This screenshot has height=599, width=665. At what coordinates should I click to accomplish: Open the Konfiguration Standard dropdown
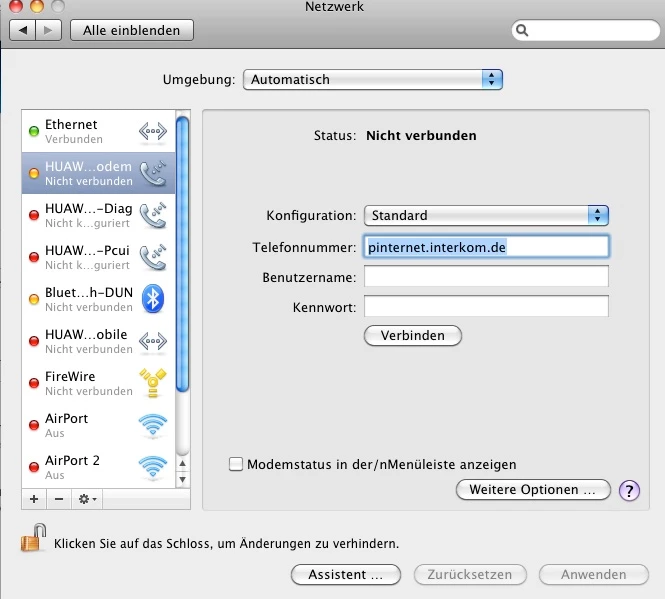pos(486,215)
